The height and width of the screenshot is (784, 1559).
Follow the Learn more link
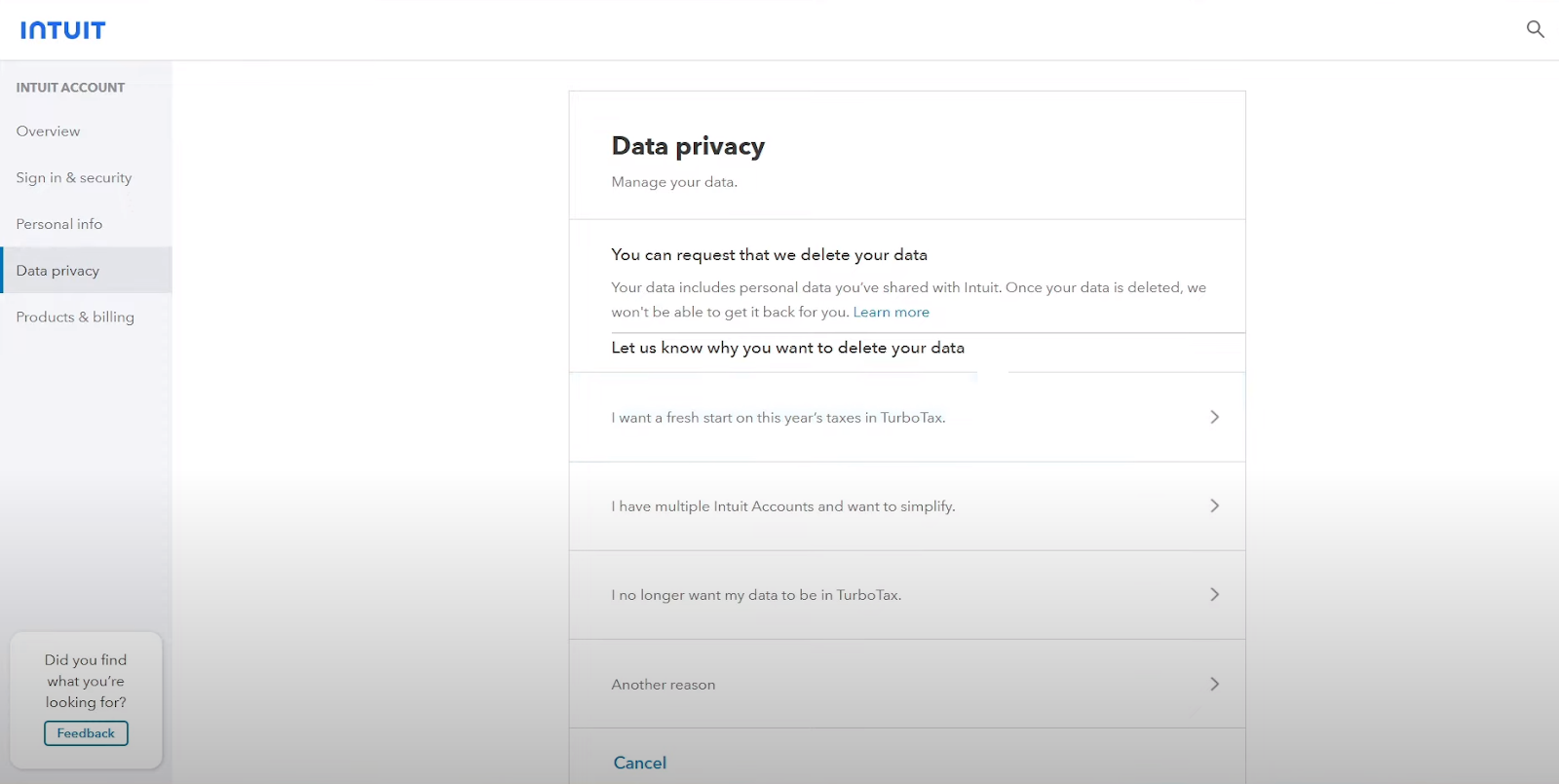891,312
